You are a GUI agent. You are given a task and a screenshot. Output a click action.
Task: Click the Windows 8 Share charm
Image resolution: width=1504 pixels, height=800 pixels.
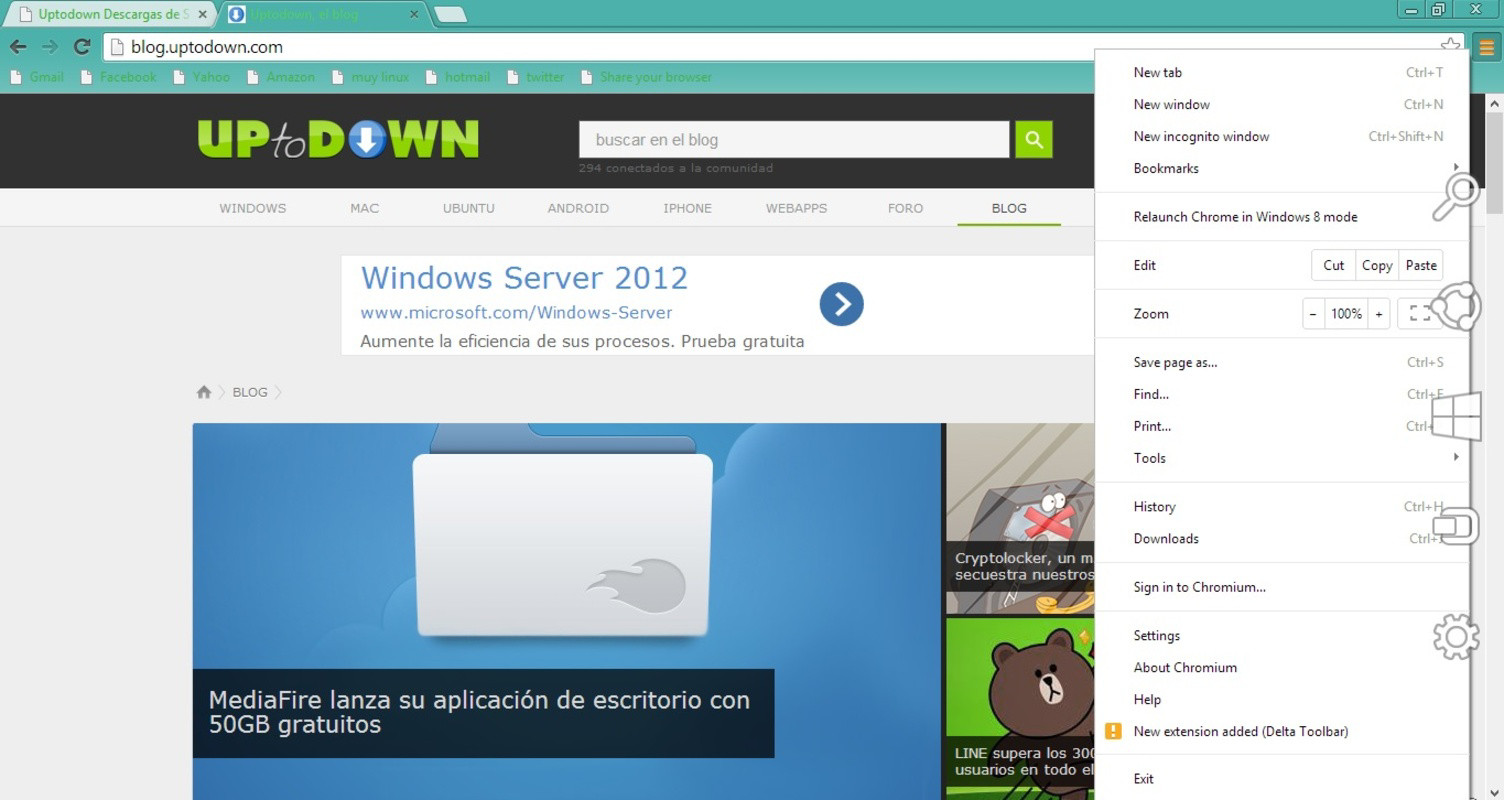[x=1456, y=305]
